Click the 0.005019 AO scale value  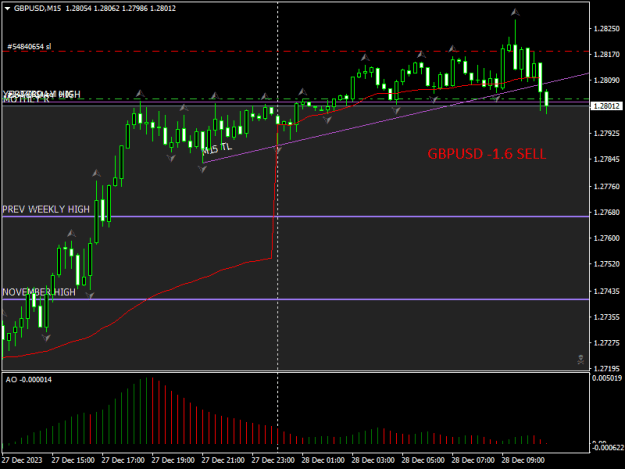607,378
